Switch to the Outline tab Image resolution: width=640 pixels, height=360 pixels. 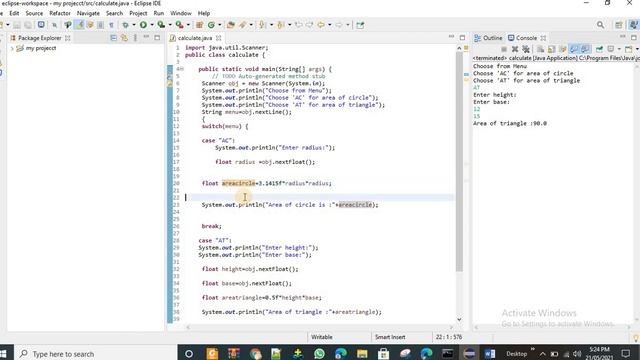[488, 38]
